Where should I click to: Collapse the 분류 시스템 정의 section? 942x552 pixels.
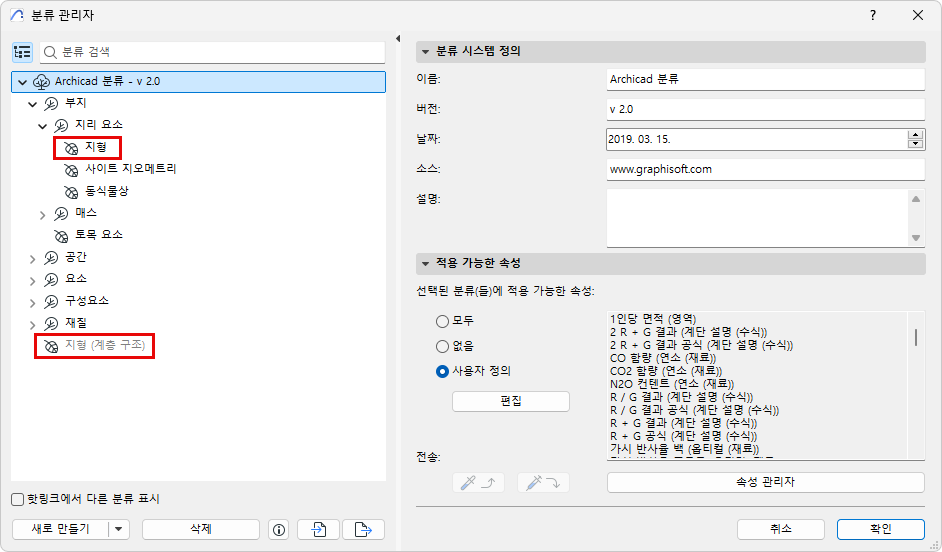425,52
